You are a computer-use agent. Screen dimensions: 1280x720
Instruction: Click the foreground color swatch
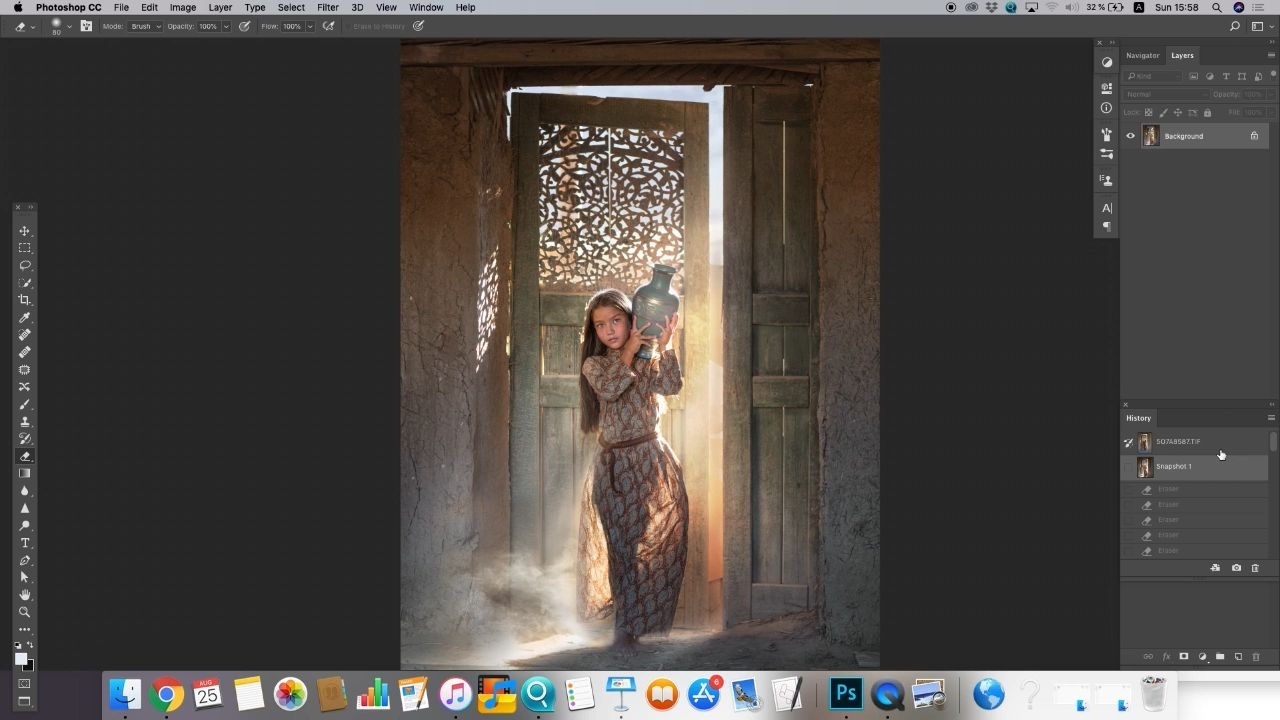click(x=20, y=658)
